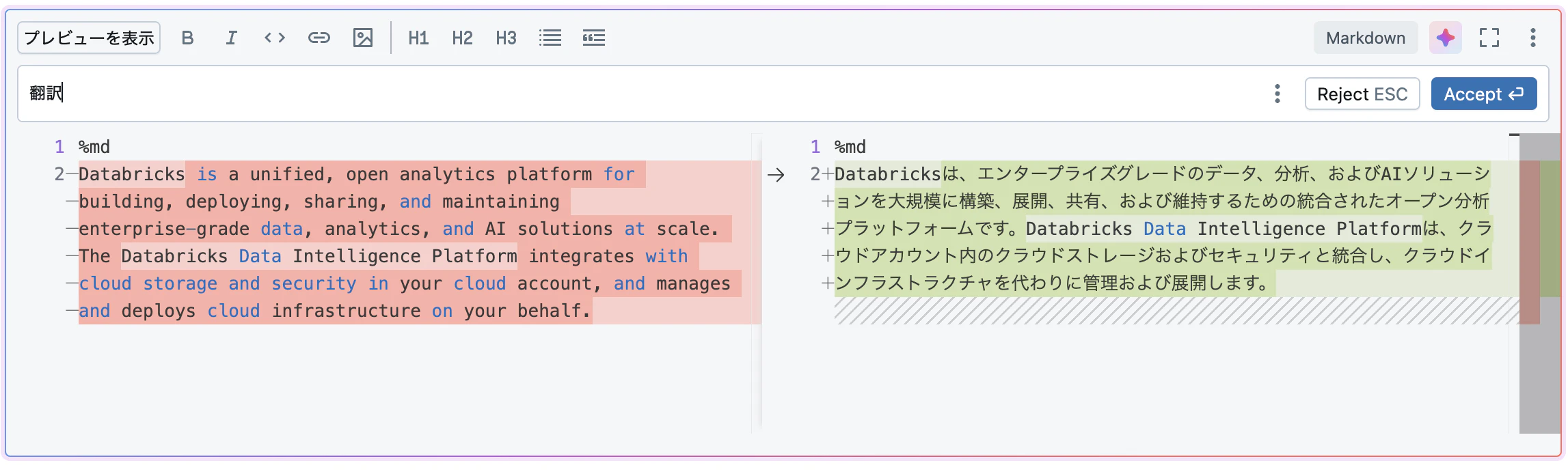Open the prompt bar's three-dot options menu
Screen dimensions: 1568x474
pos(1277,94)
